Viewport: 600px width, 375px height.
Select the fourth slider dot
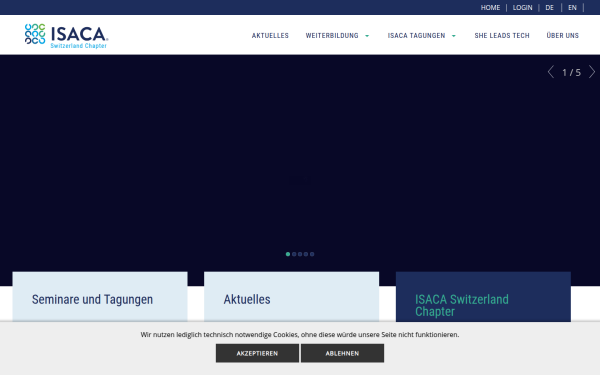[x=306, y=254]
